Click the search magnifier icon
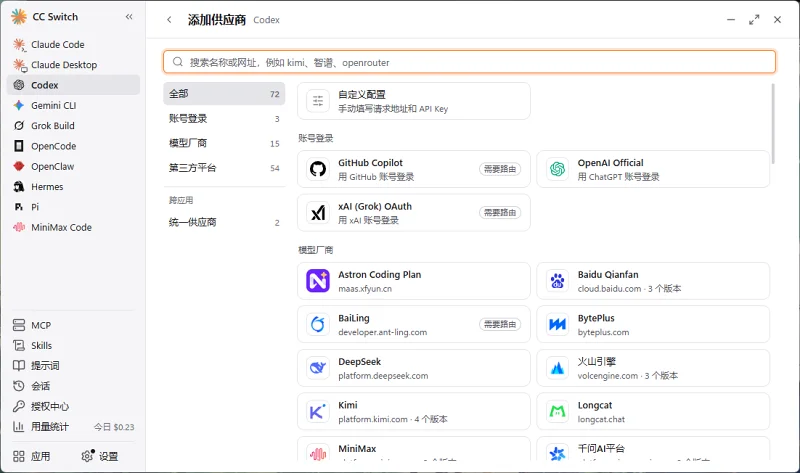 click(x=178, y=62)
